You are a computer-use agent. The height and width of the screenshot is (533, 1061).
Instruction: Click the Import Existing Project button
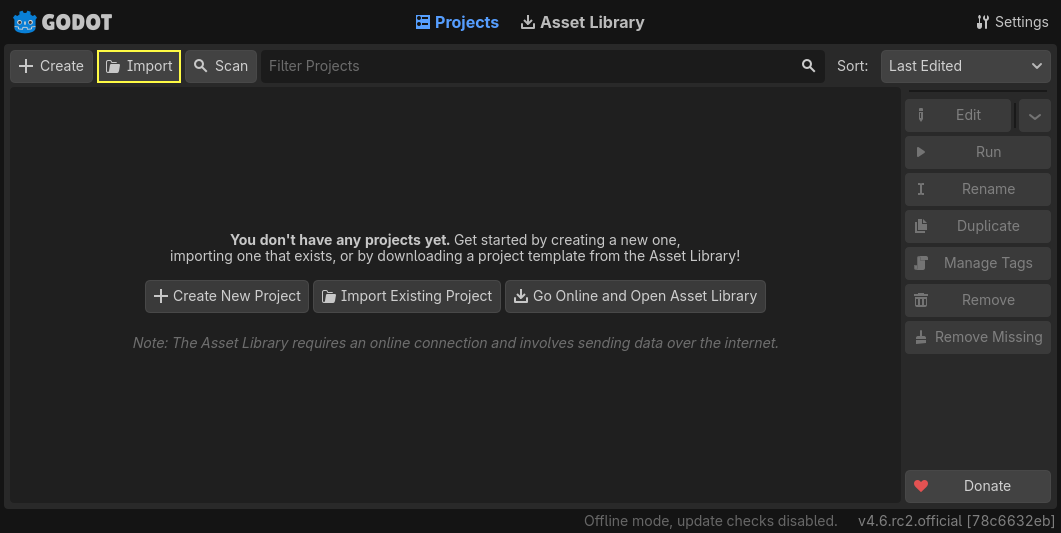(407, 296)
